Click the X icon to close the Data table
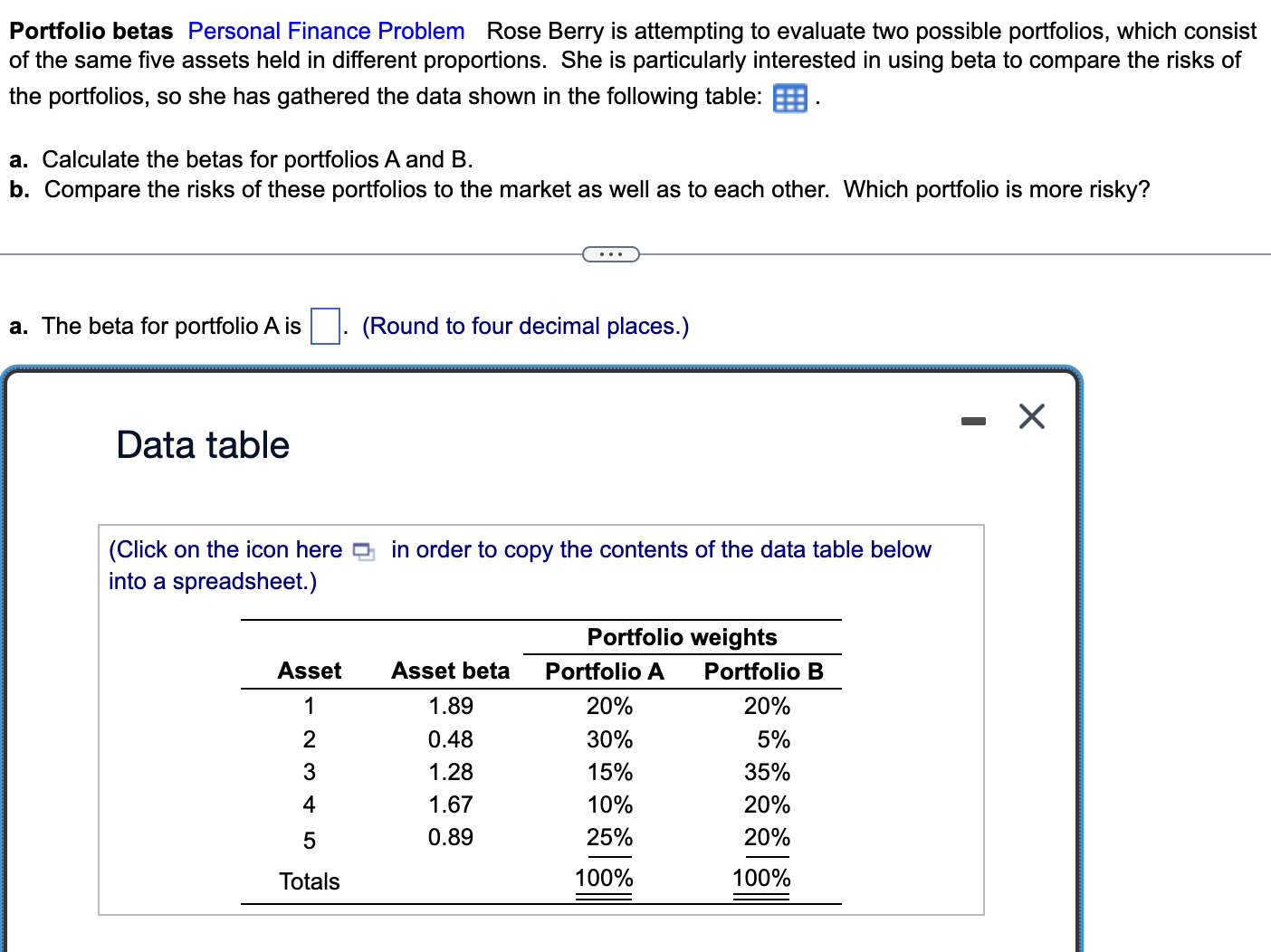This screenshot has height=952, width=1271. tap(1031, 417)
